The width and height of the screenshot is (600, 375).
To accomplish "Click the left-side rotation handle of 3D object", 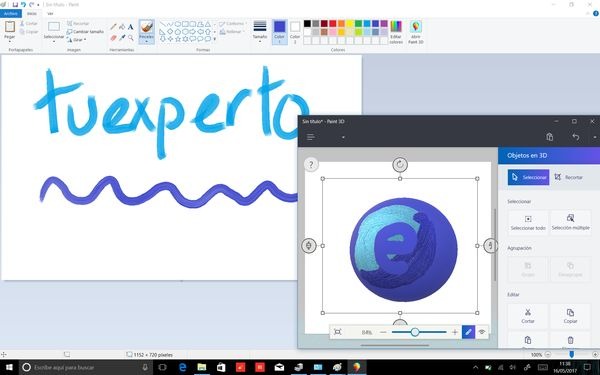I will (x=309, y=246).
